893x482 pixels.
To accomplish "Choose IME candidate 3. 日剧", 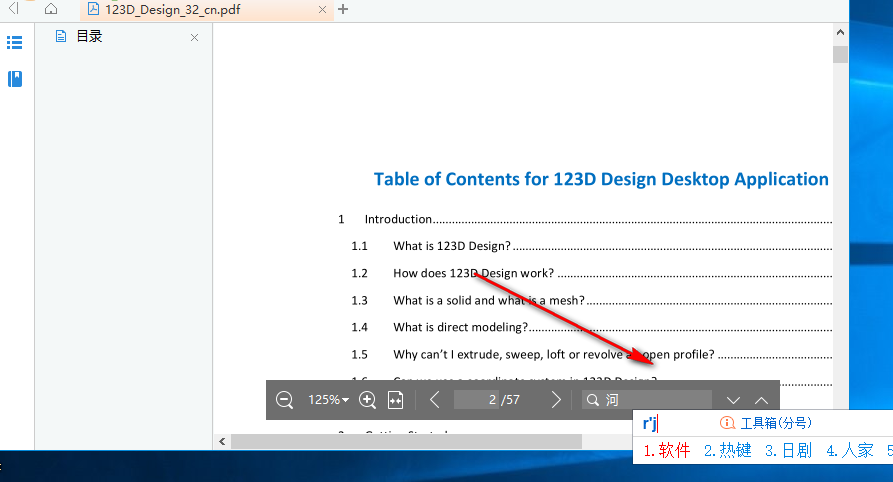I will tap(789, 451).
